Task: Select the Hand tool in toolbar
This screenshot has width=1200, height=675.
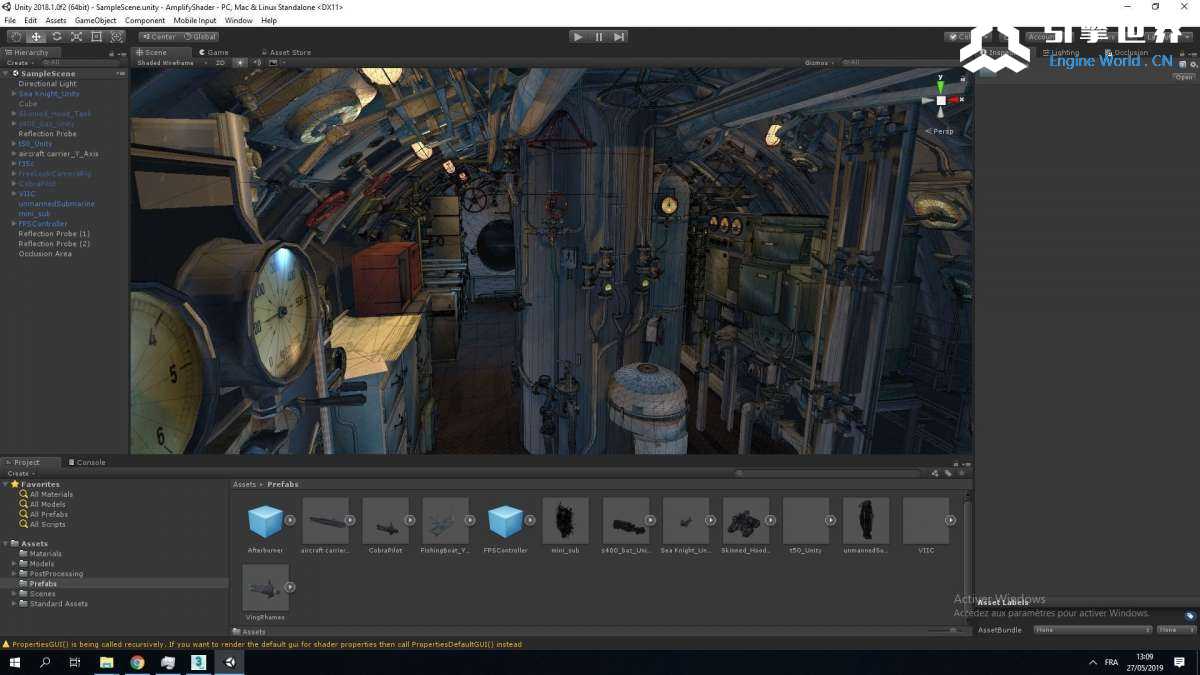Action: [16, 37]
